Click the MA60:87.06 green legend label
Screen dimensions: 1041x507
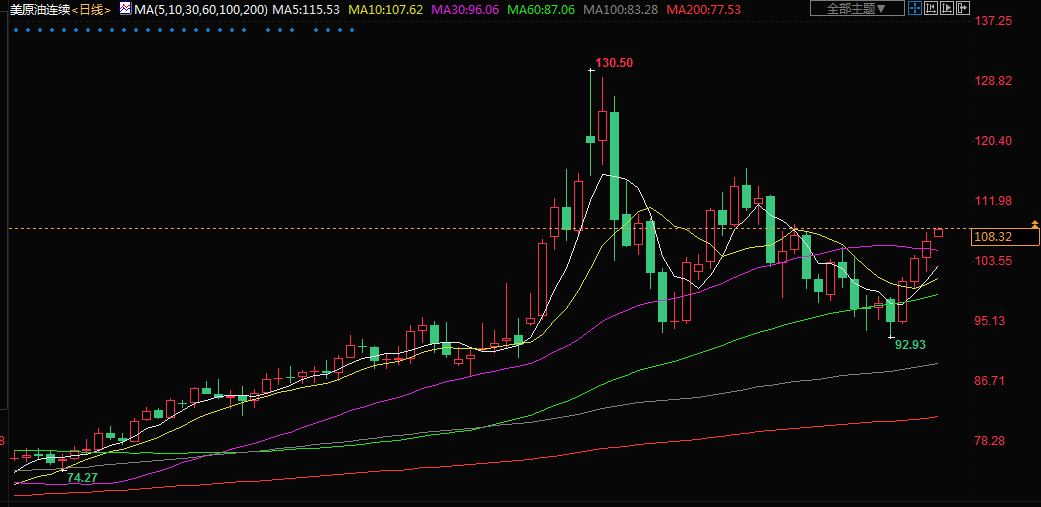(542, 9)
